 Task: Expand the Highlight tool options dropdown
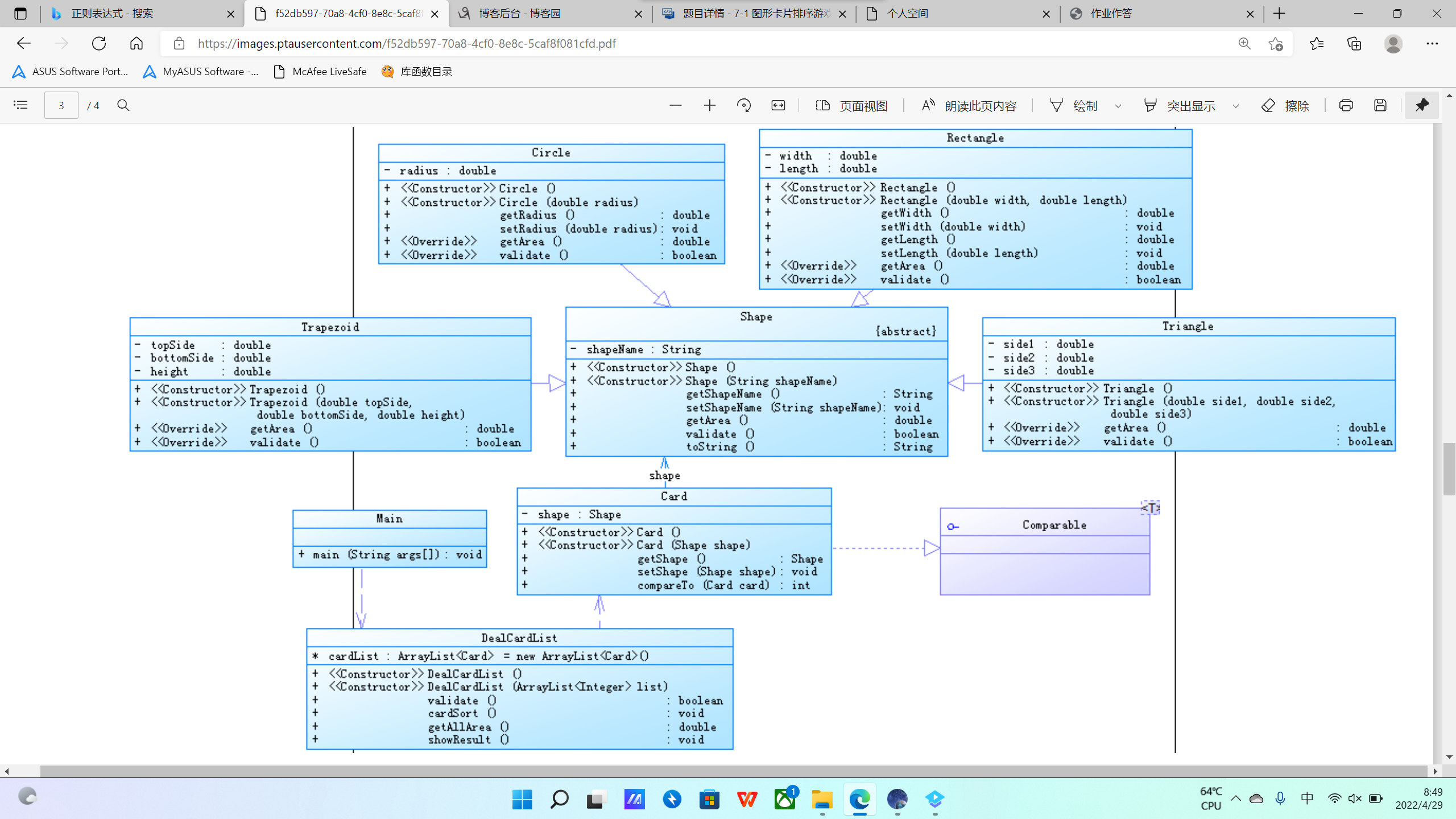pyautogui.click(x=1235, y=106)
